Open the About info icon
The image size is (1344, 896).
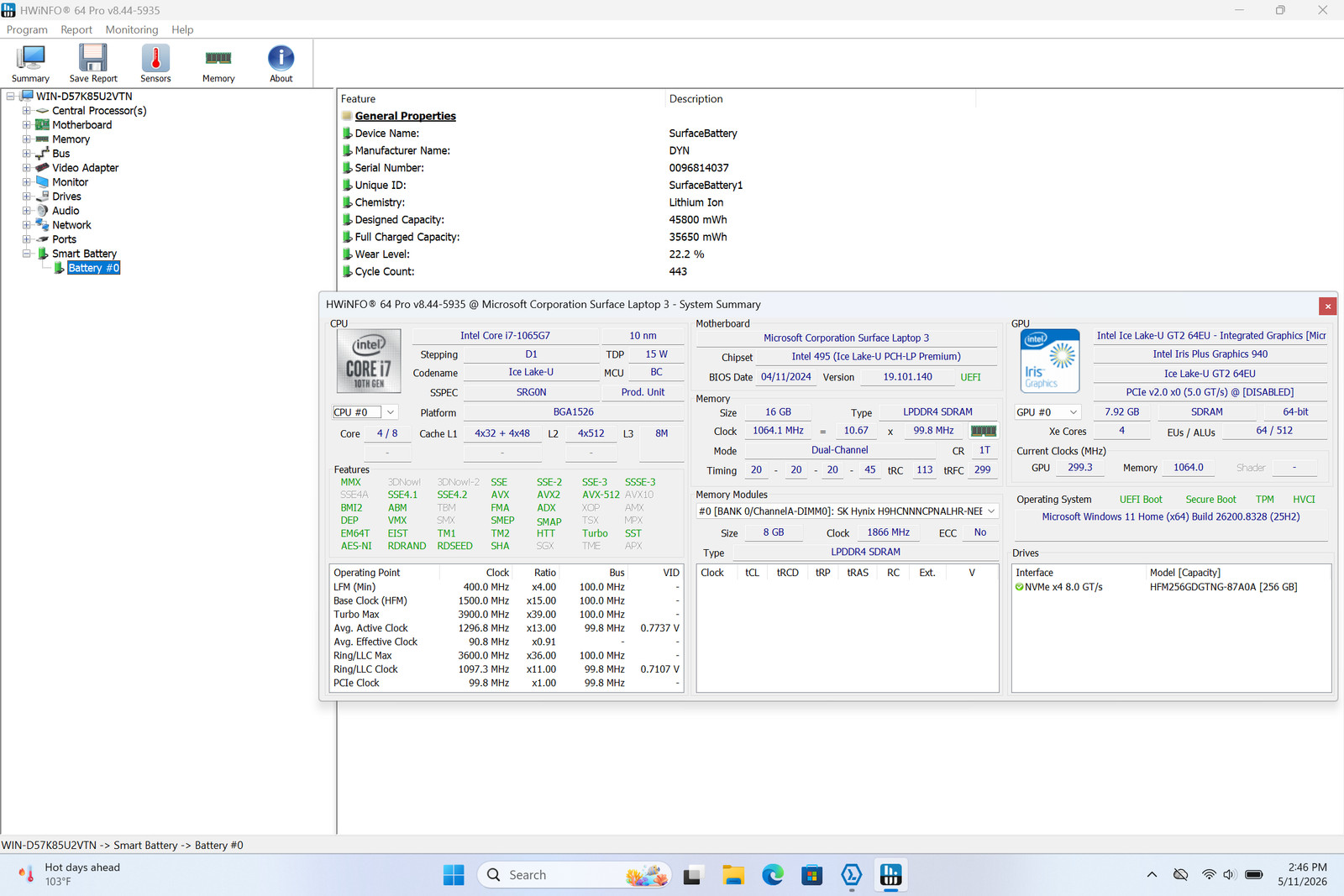[x=281, y=63]
